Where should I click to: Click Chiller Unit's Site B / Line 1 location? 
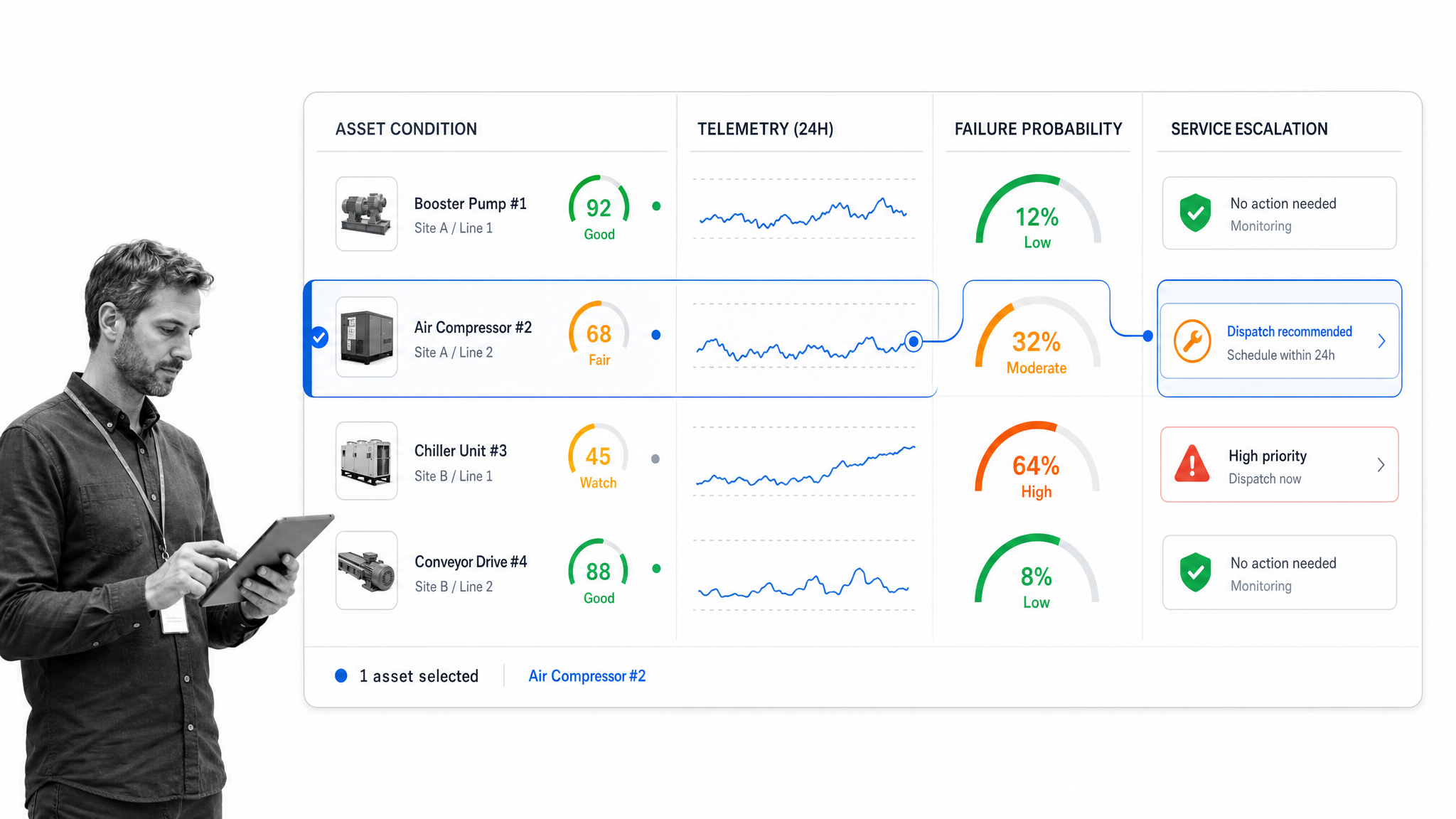(454, 476)
